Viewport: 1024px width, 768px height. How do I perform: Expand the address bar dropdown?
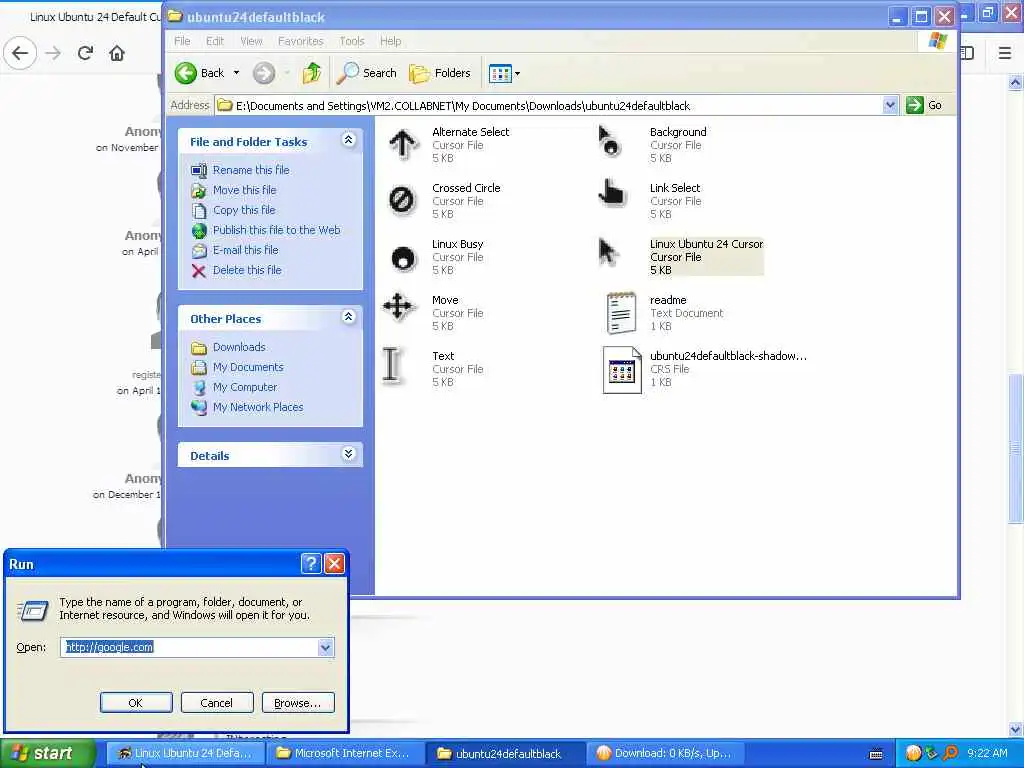coord(889,105)
